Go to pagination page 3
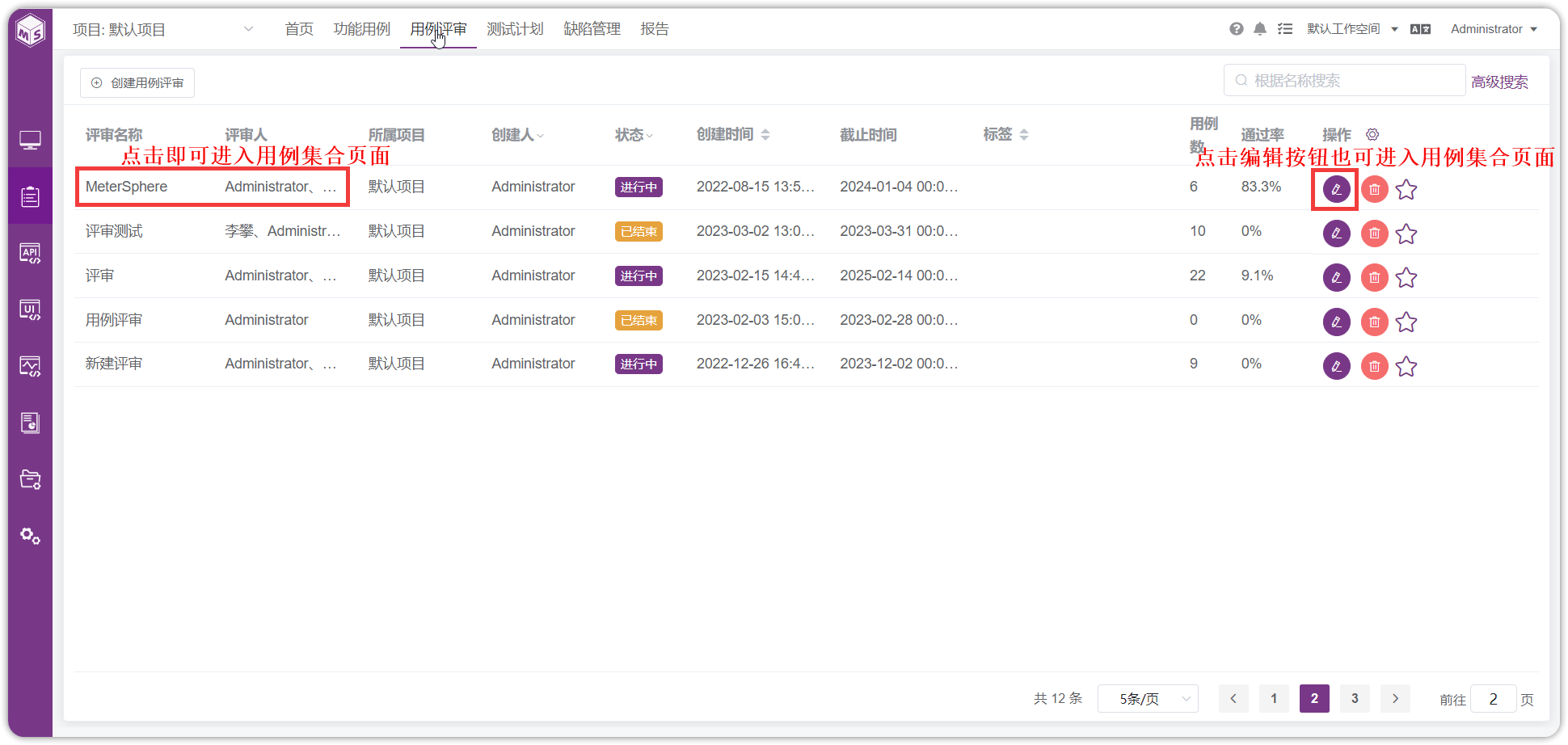The image size is (1568, 745). click(x=1355, y=698)
